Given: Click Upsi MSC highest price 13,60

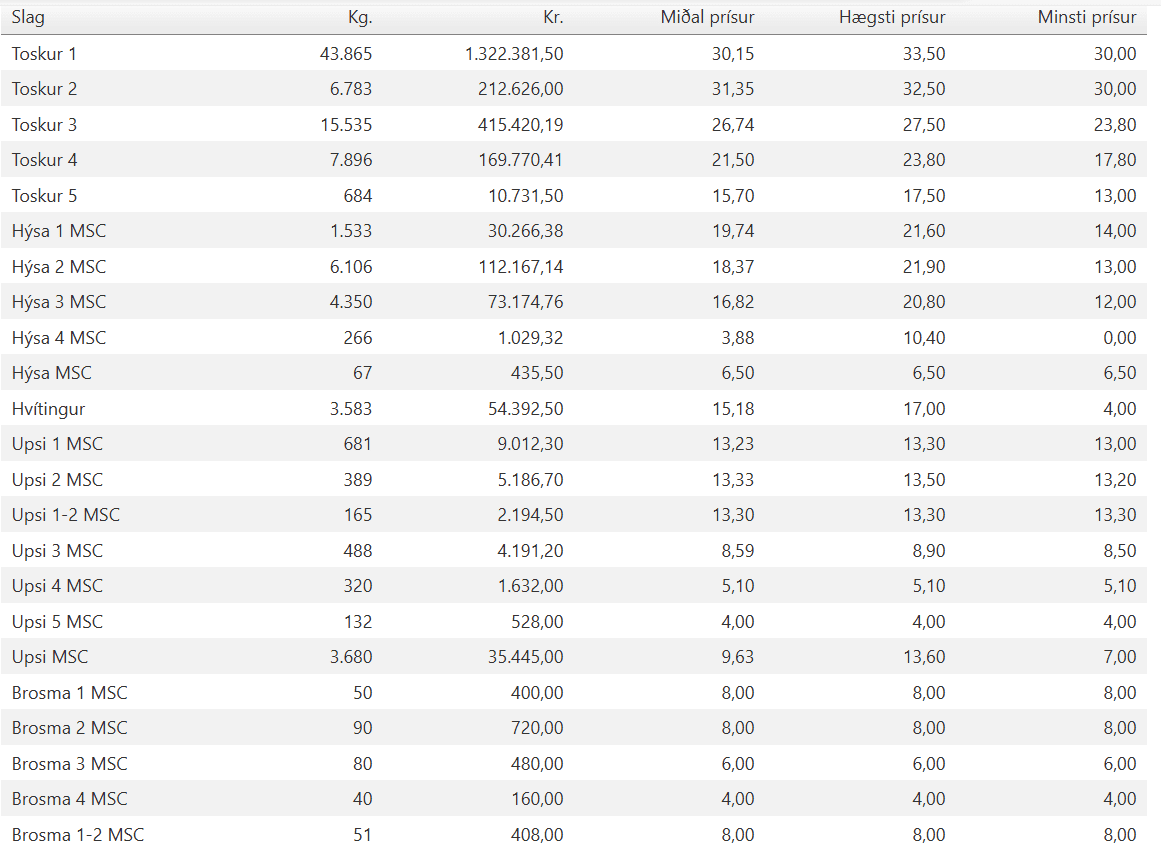Looking at the screenshot, I should (x=924, y=657).
